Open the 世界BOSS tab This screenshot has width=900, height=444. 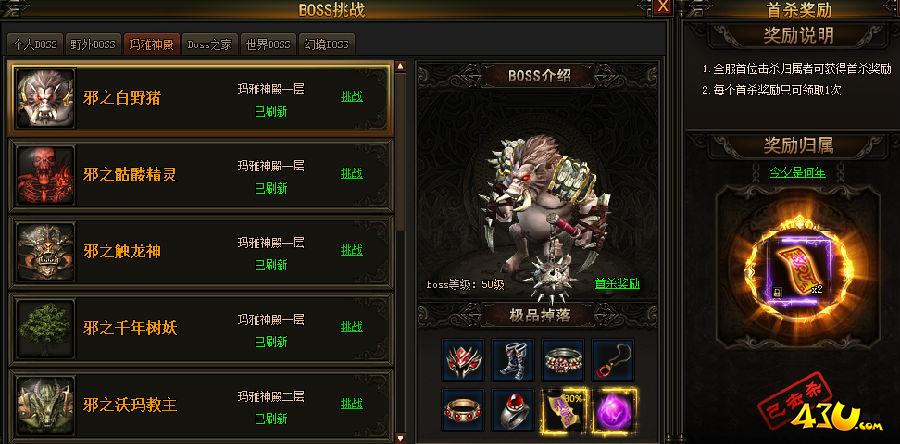click(x=268, y=44)
